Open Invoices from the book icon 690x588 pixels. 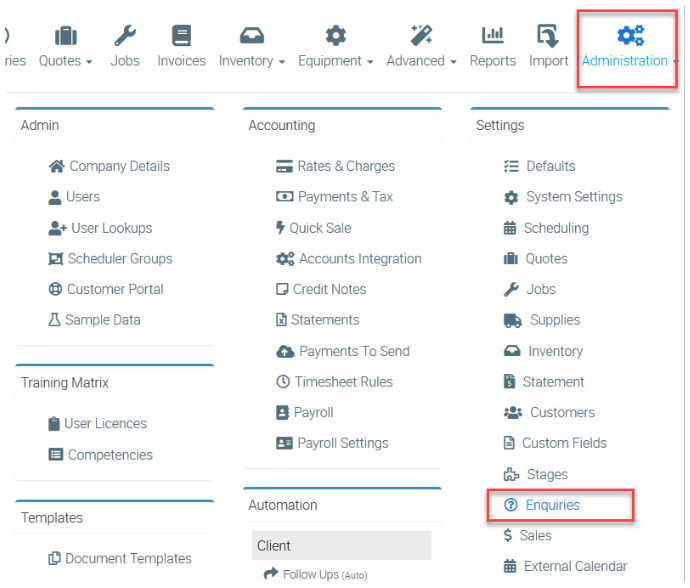pos(181,37)
